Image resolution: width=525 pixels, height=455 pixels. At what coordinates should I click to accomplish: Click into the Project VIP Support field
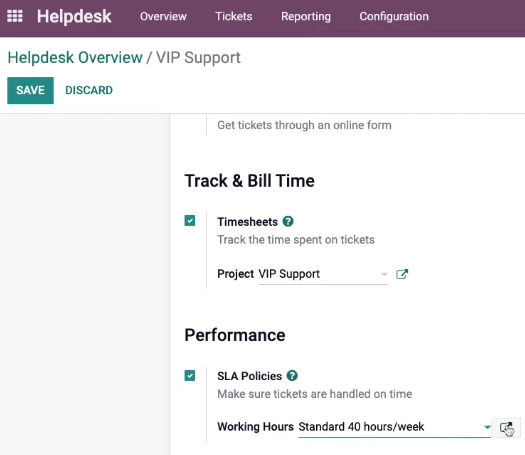[x=323, y=274]
